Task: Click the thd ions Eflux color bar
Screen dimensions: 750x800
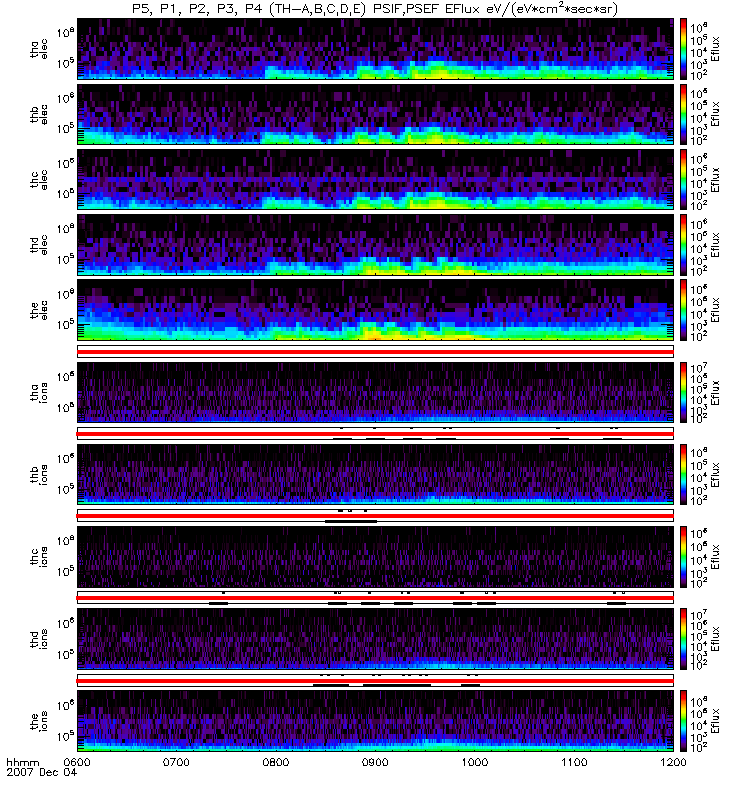Action: pos(683,639)
